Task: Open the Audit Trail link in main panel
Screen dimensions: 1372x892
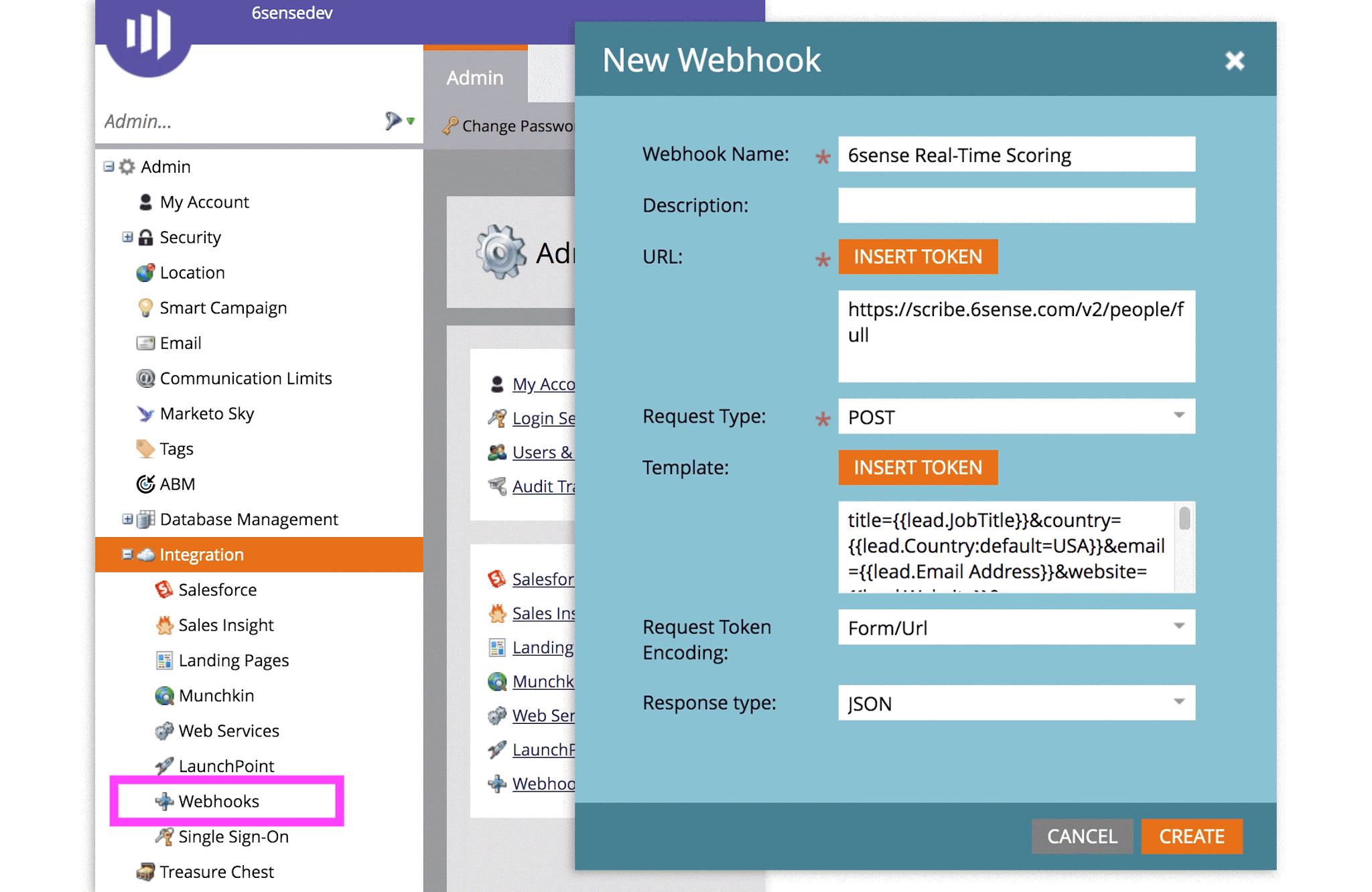Action: [543, 486]
